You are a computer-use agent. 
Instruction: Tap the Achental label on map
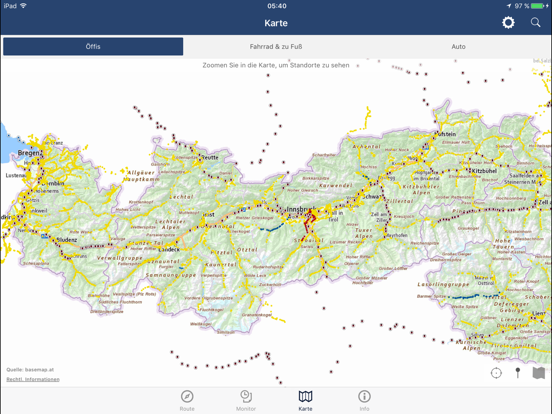[x=366, y=146]
